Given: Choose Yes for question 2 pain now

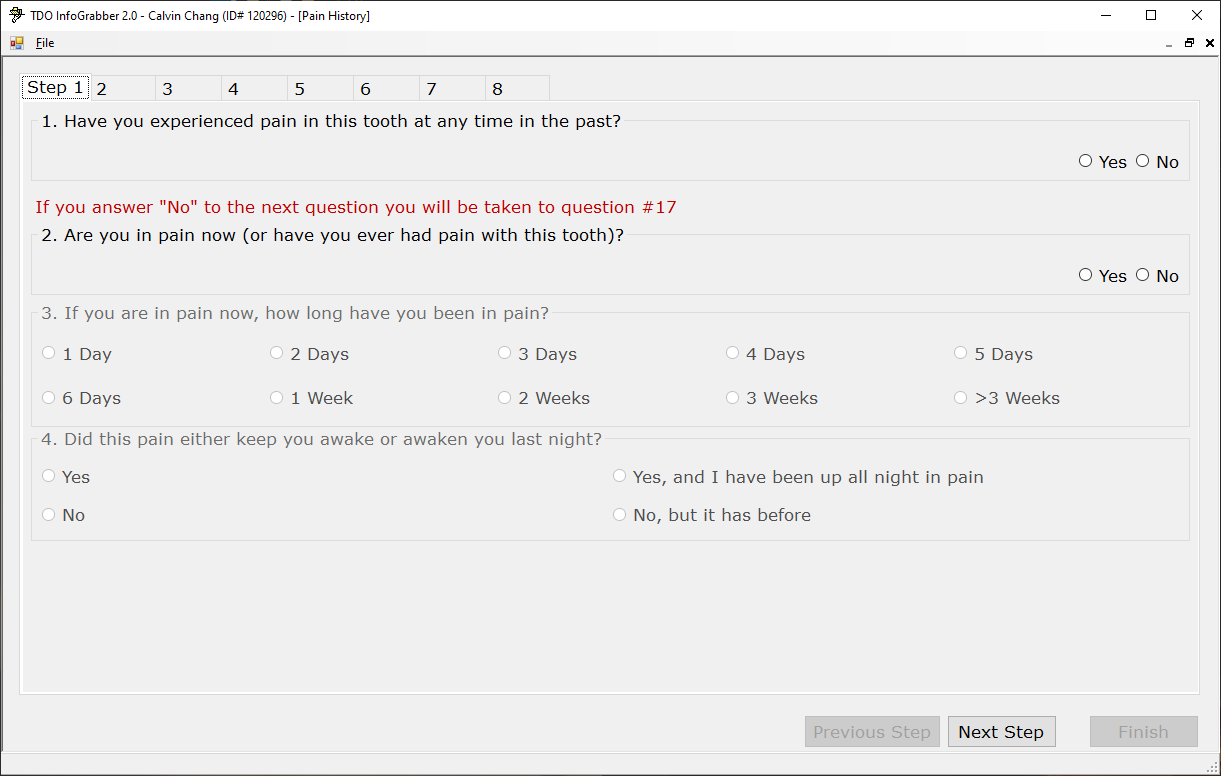Looking at the screenshot, I should 1086,275.
